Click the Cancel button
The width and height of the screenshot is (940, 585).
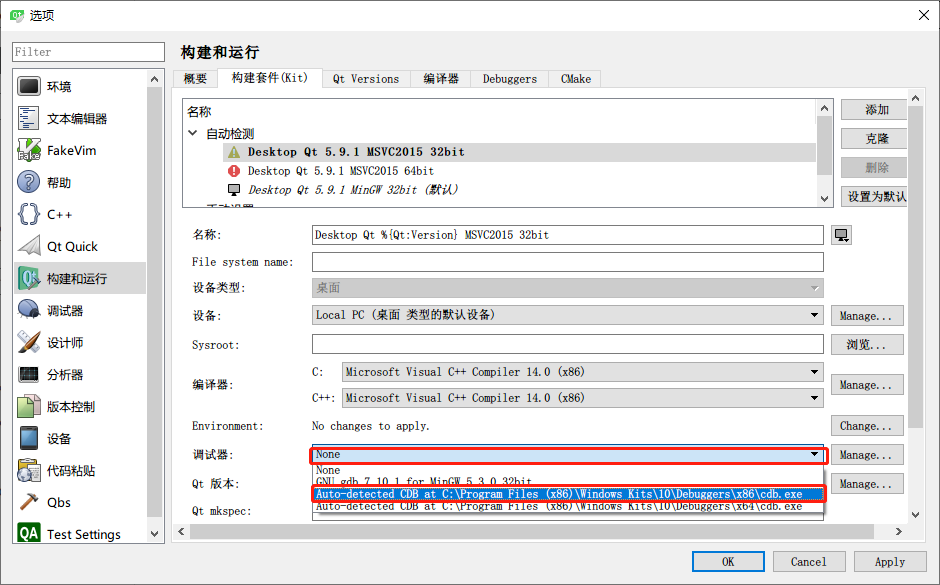click(809, 562)
